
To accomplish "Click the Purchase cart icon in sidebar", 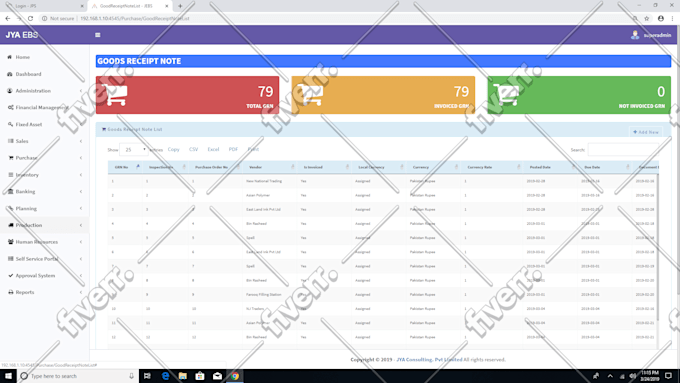I will [x=10, y=158].
